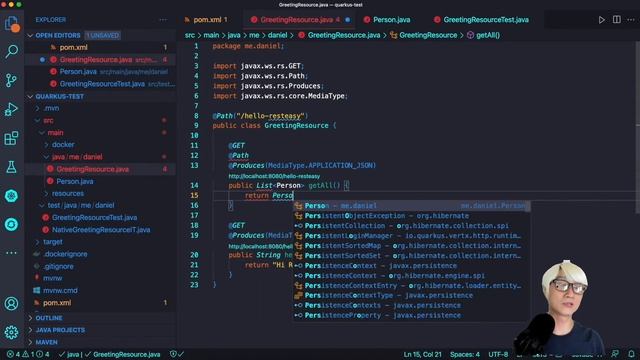Expand the Outline section

[x=49, y=318]
